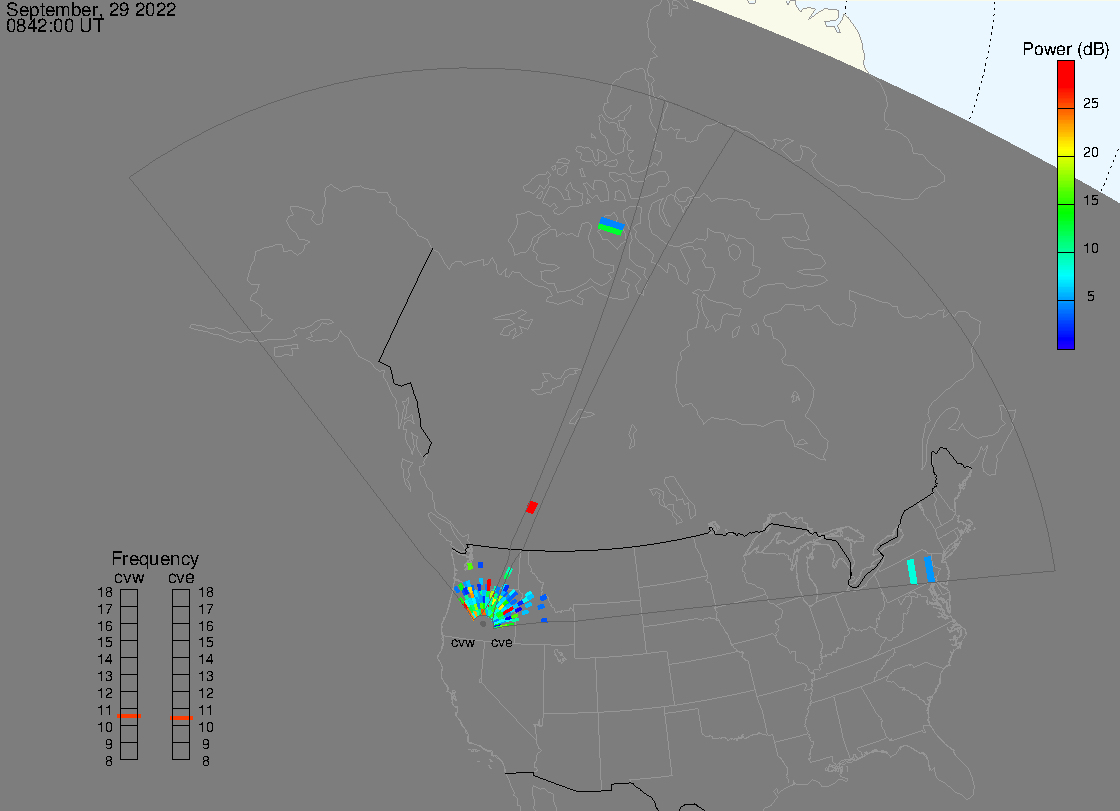1120x811 pixels.
Task: Click the "5" label on the power scale
Action: [1090, 296]
